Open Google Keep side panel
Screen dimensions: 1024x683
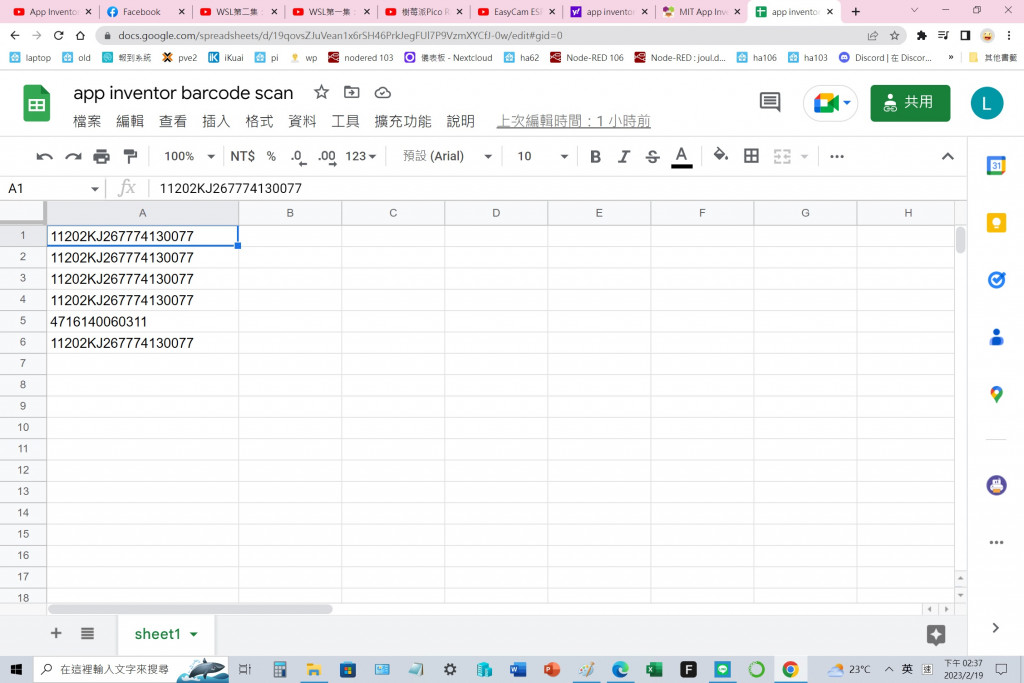[x=996, y=223]
